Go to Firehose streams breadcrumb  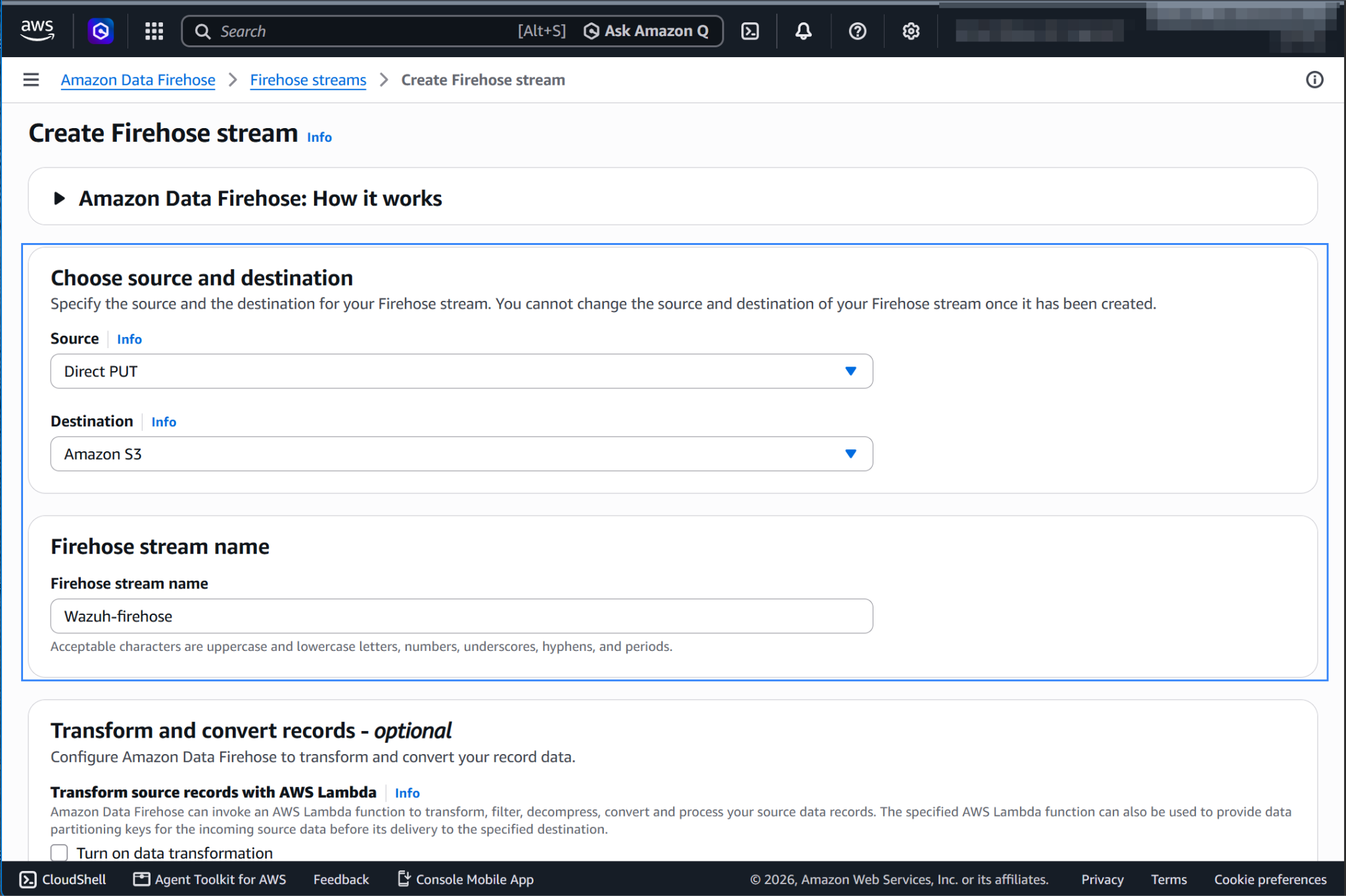tap(308, 79)
